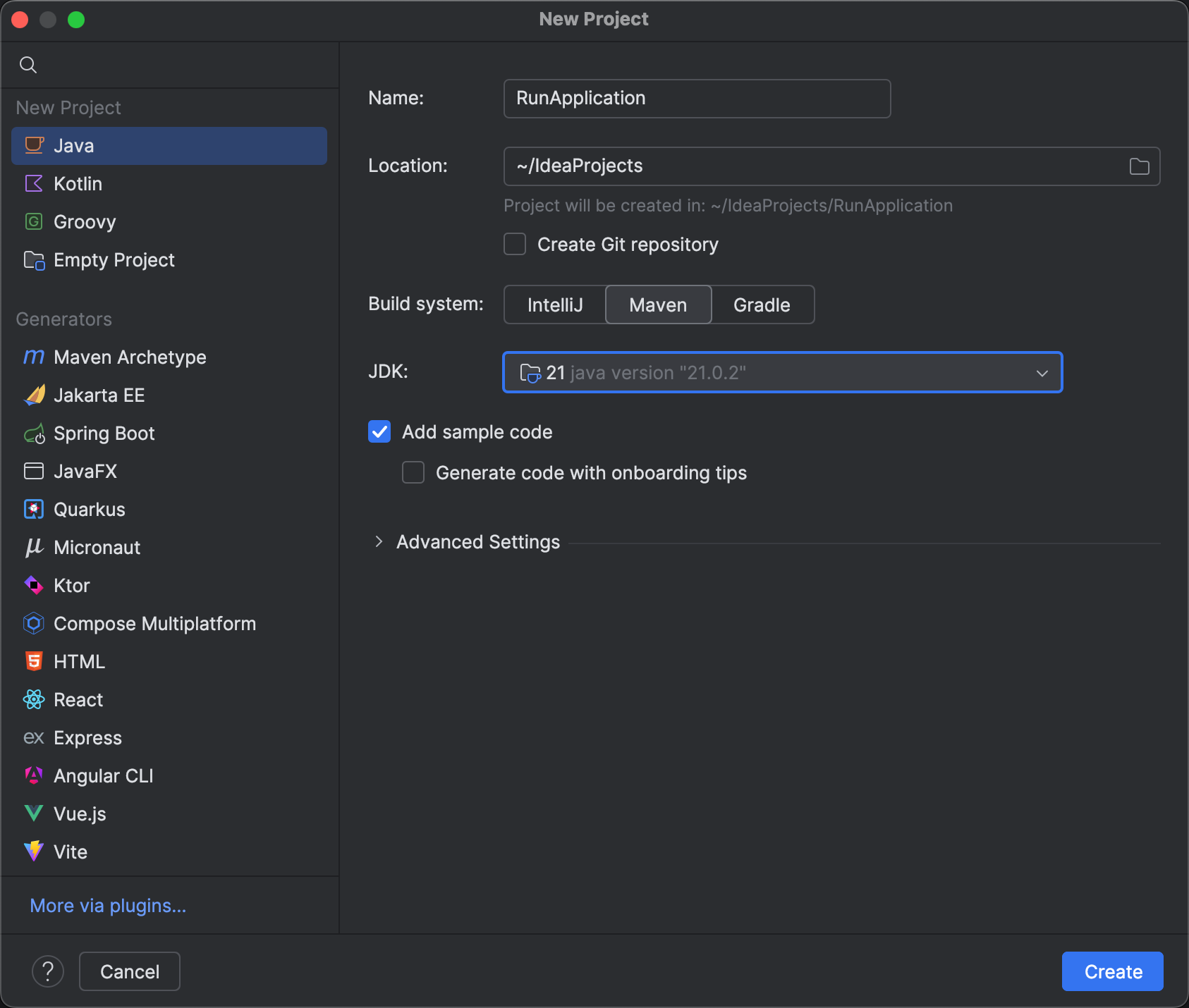The height and width of the screenshot is (1008, 1189).
Task: Open the JavaFX generator
Action: click(85, 471)
